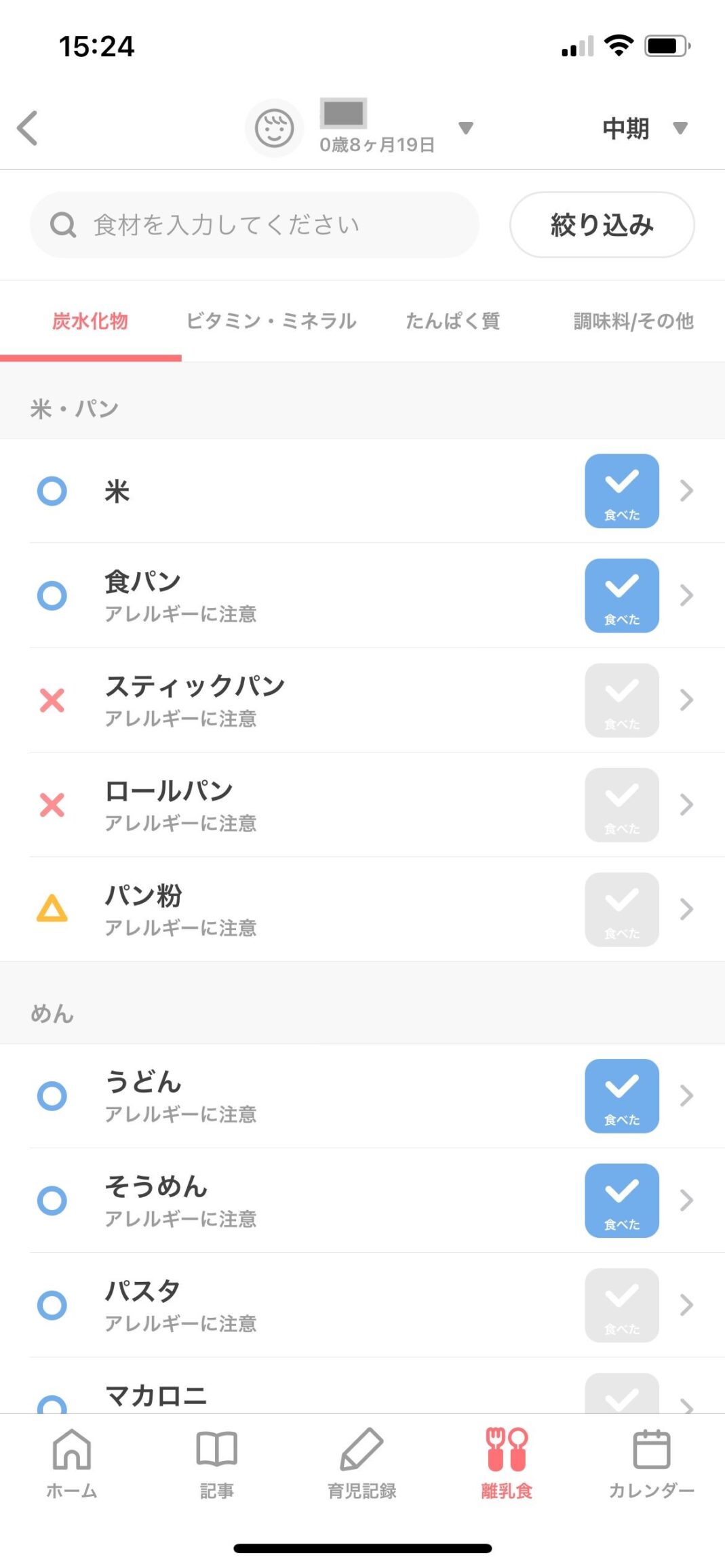Open the ホーム home icon
The width and height of the screenshot is (725, 1568).
pos(72,1462)
